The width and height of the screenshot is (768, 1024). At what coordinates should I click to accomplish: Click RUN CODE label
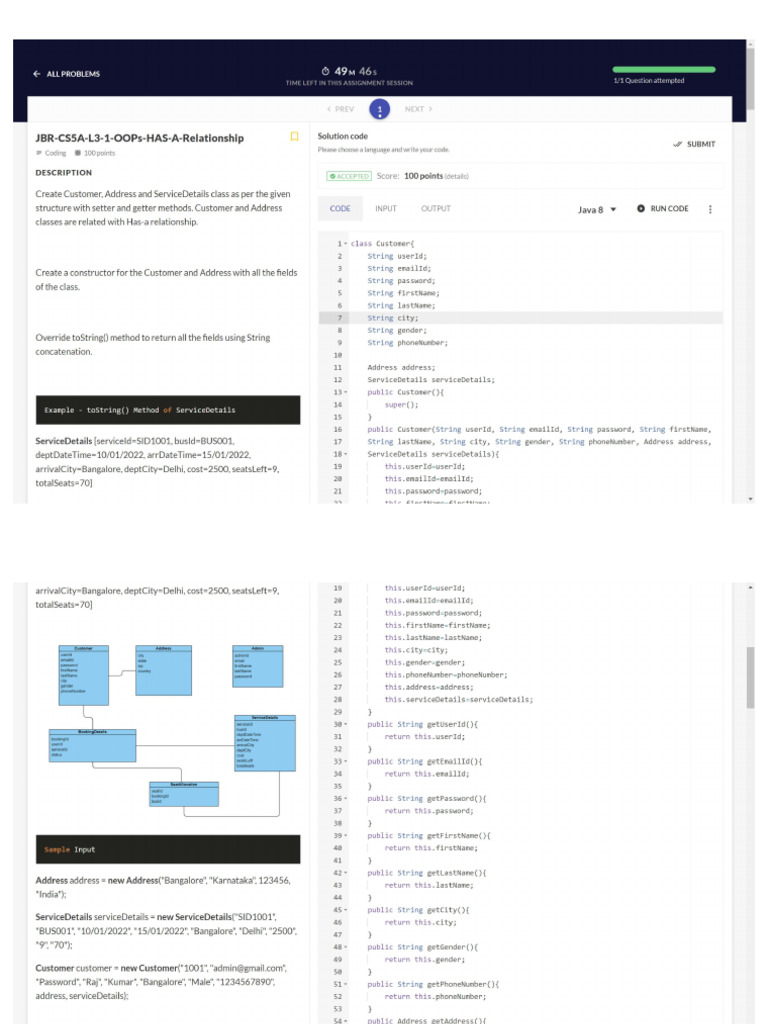click(x=669, y=208)
